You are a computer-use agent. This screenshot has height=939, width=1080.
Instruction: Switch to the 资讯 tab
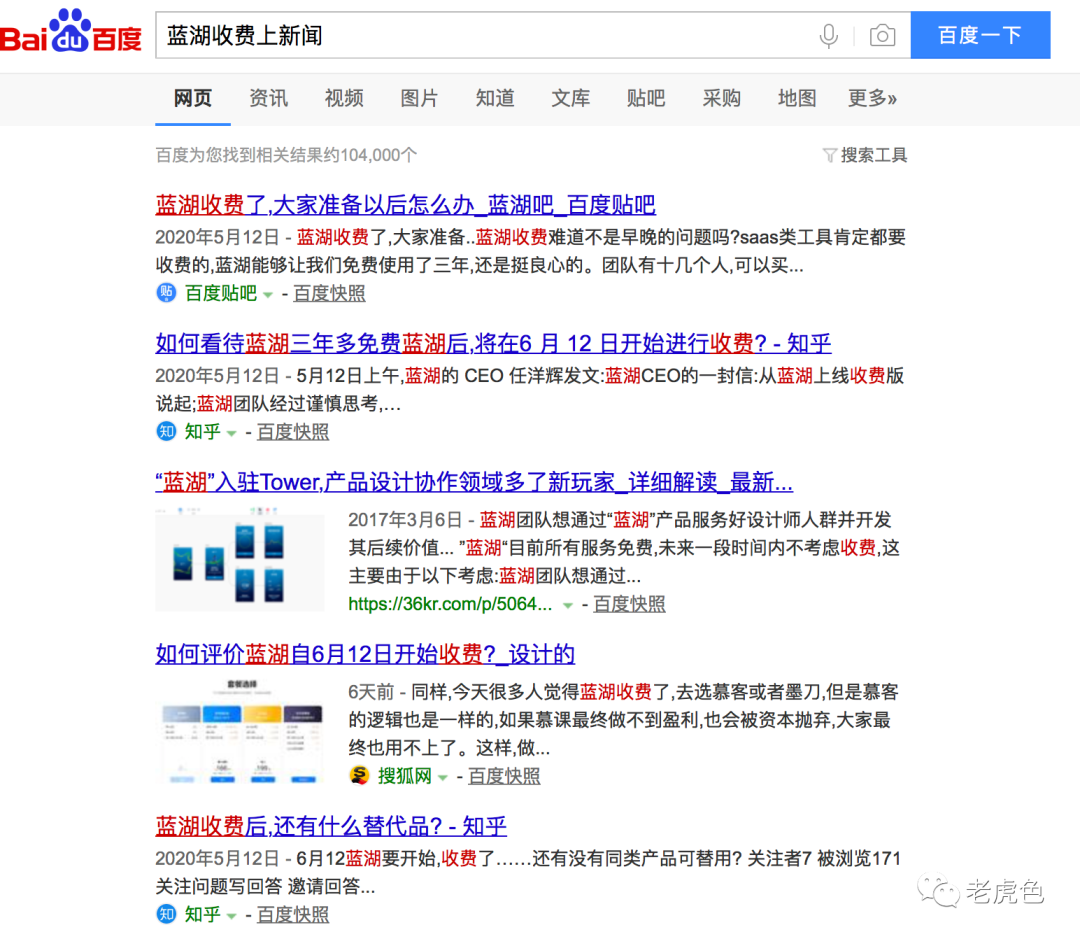click(x=269, y=98)
